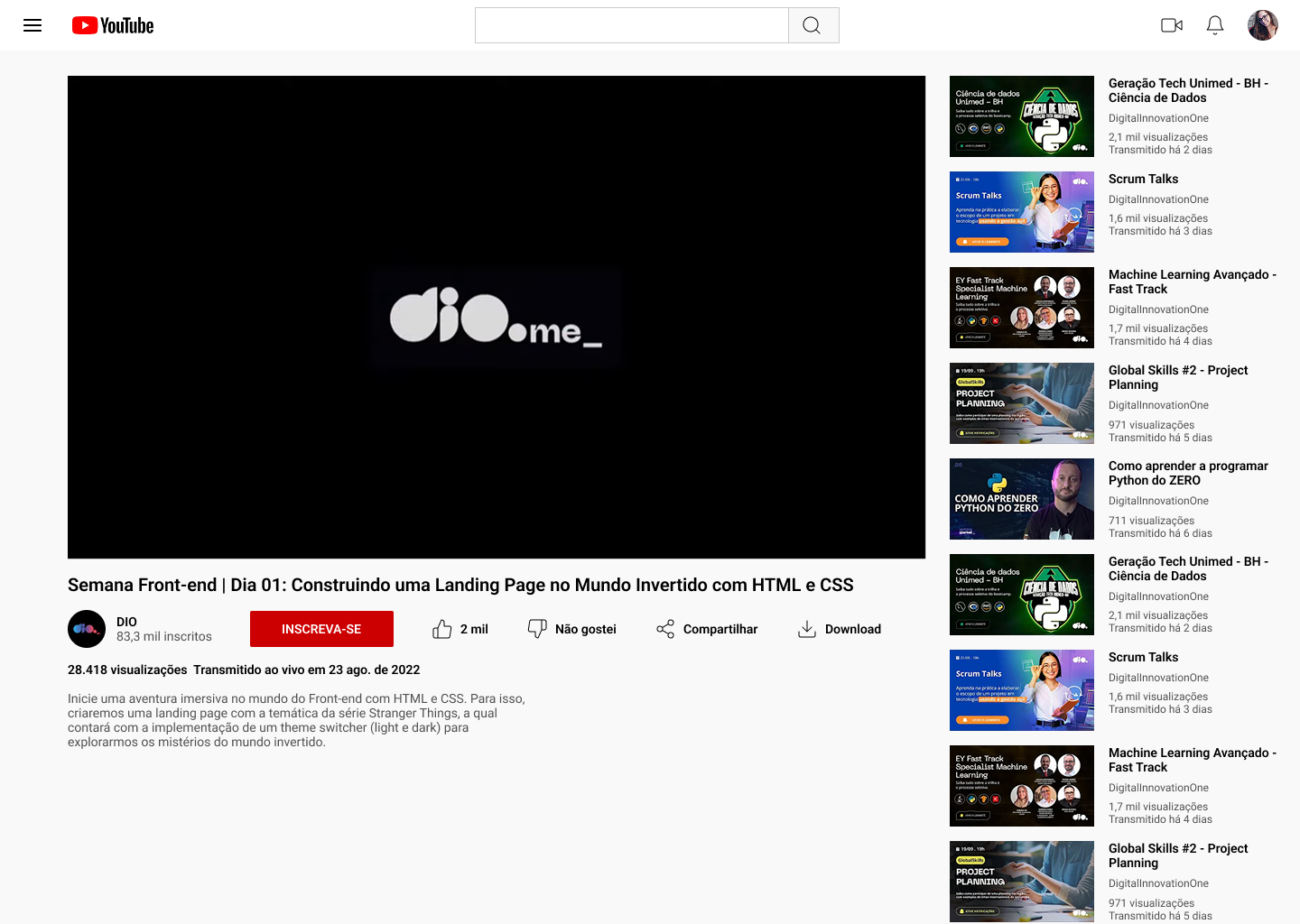Screen dimensions: 1300x924
Task: Open second Geração Tech Unimed thumbnail
Action: (x=1022, y=595)
